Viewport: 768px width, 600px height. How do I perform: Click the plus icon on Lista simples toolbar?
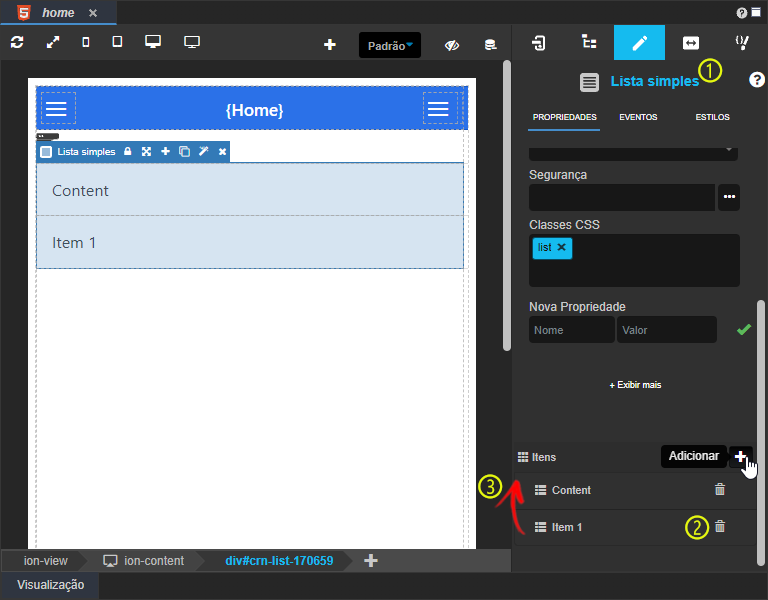(166, 151)
